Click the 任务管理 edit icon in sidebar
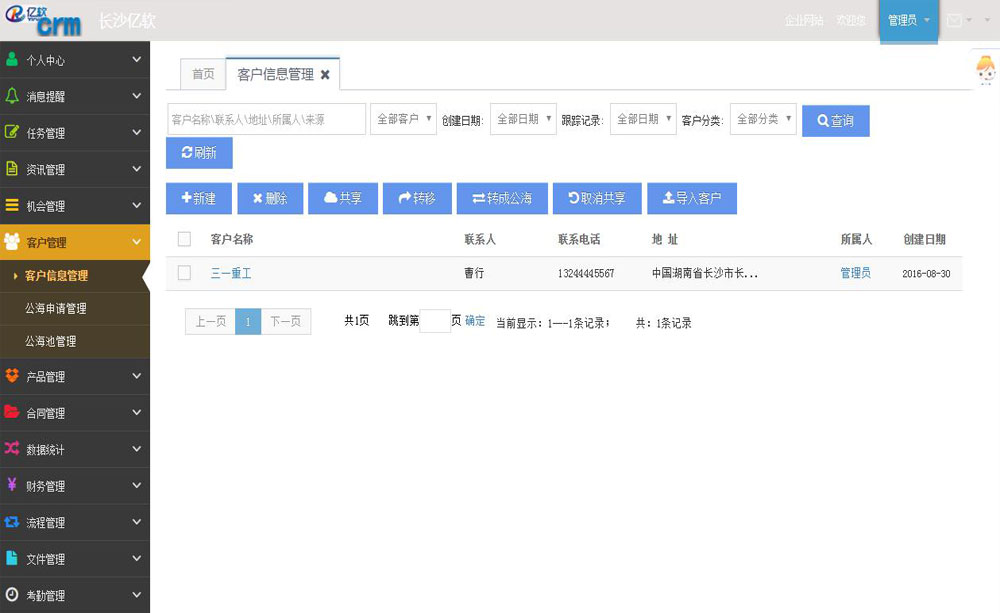This screenshot has height=613, width=1000. 12,133
